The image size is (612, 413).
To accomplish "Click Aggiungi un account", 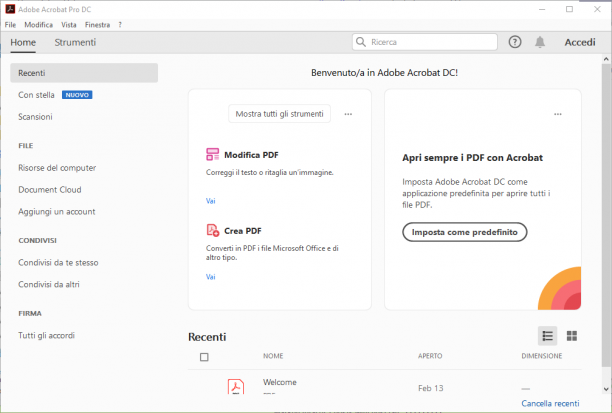I will [x=57, y=212].
